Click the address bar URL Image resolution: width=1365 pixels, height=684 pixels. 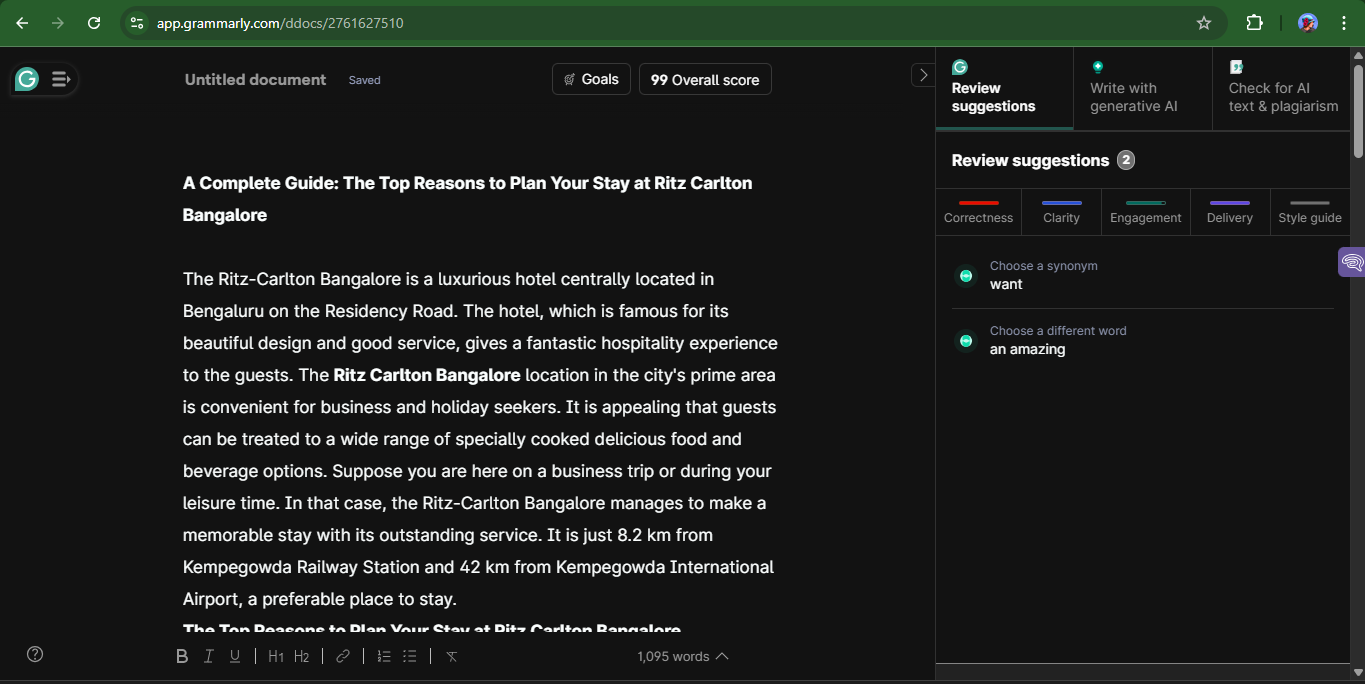tap(280, 23)
